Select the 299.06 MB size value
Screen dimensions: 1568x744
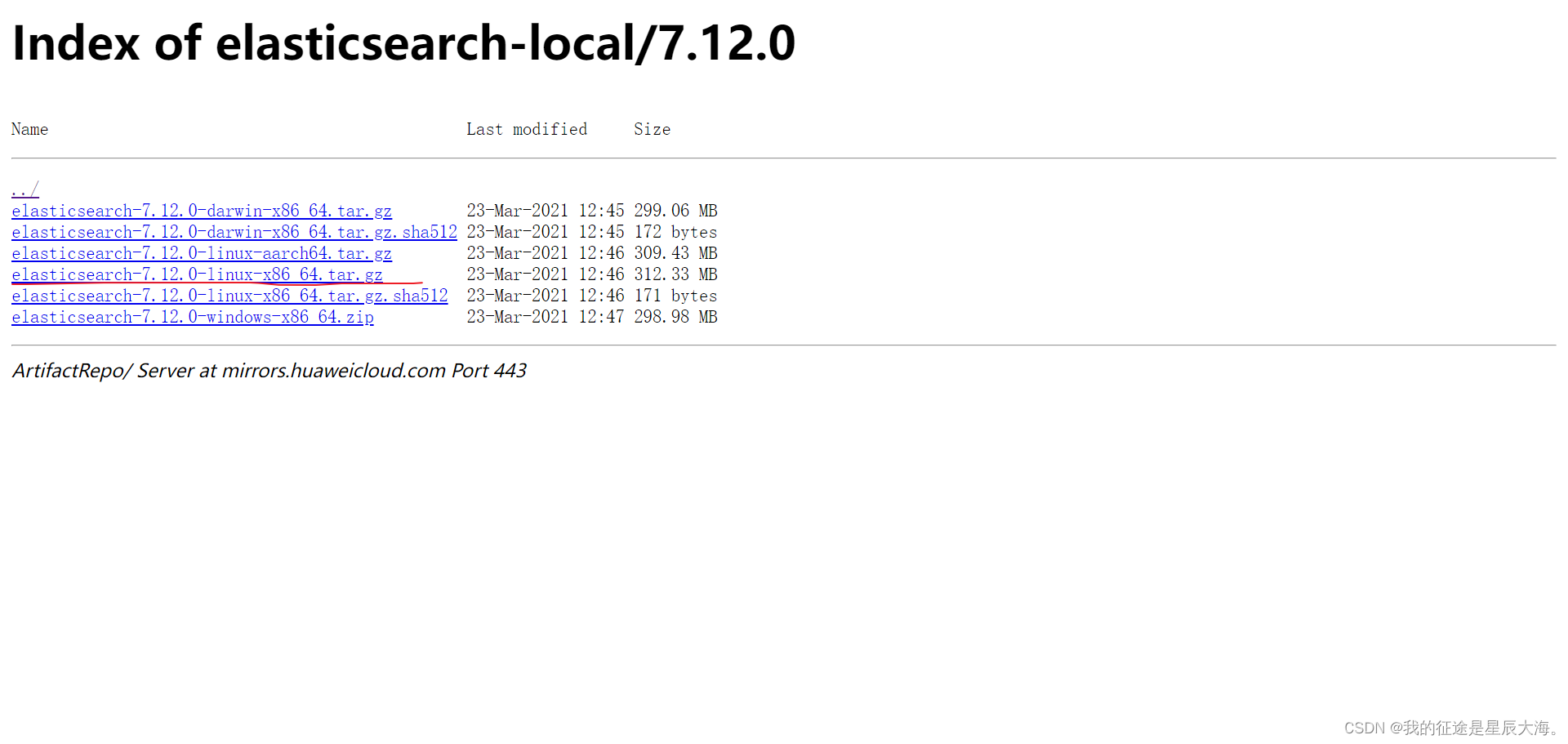[675, 211]
